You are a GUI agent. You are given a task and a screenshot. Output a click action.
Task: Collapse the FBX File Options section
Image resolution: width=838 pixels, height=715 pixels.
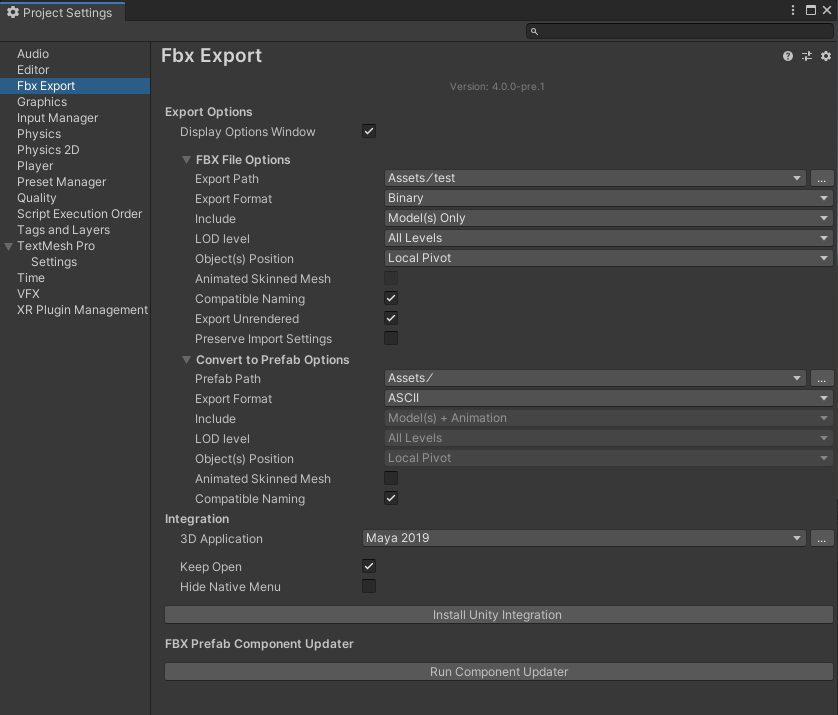186,159
